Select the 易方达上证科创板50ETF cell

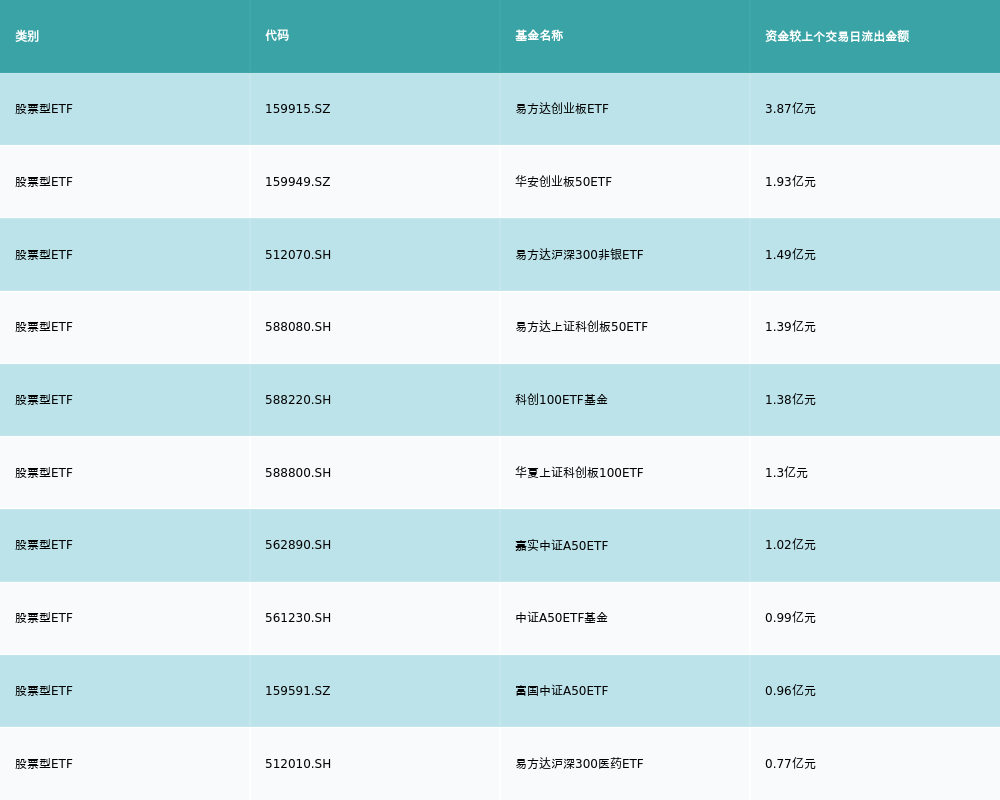tap(581, 327)
